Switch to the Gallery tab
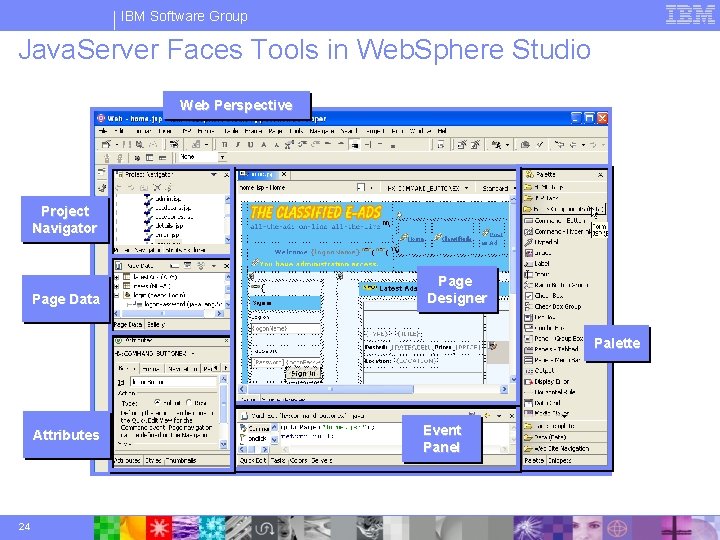Viewport: 720px width, 540px height. (x=156, y=324)
